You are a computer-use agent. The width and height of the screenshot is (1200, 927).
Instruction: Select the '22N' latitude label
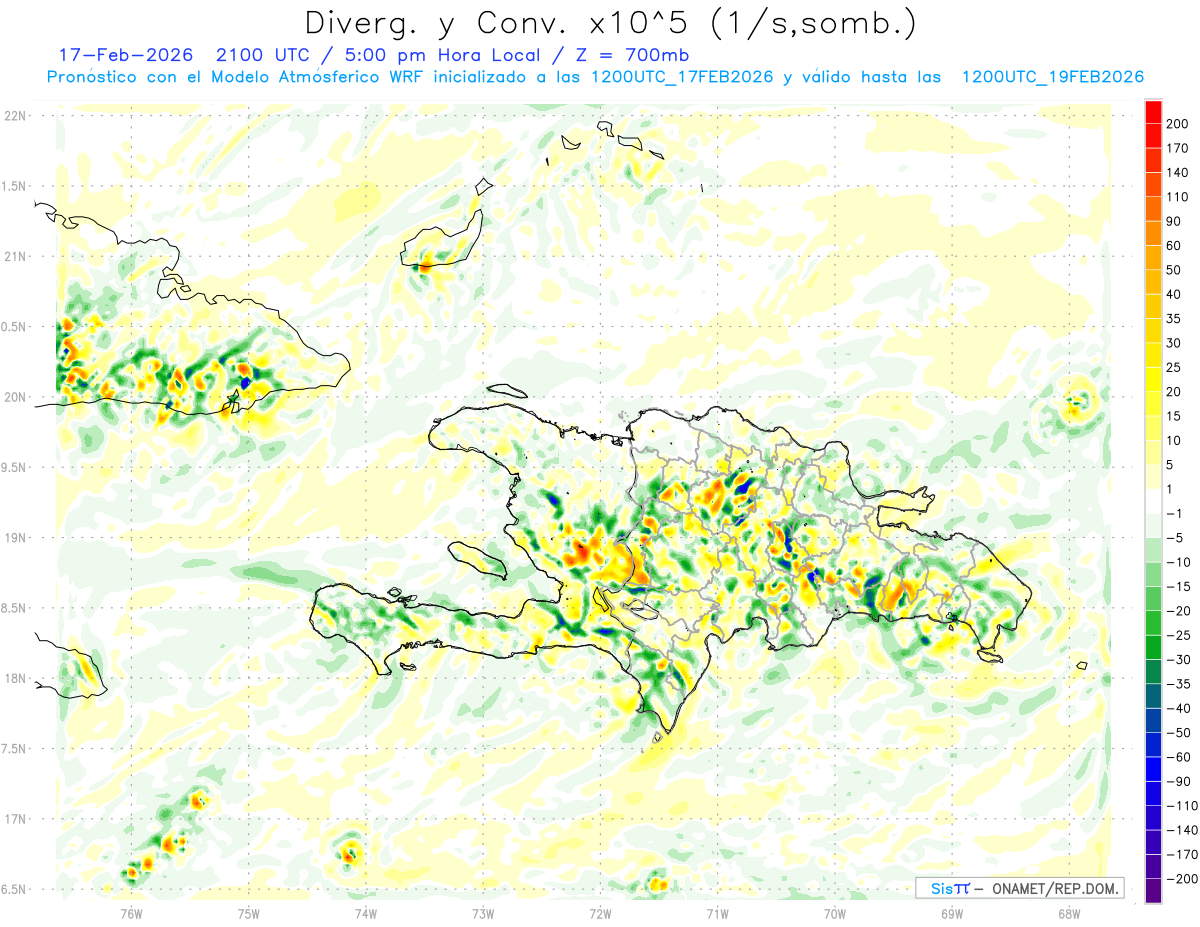[x=15, y=116]
